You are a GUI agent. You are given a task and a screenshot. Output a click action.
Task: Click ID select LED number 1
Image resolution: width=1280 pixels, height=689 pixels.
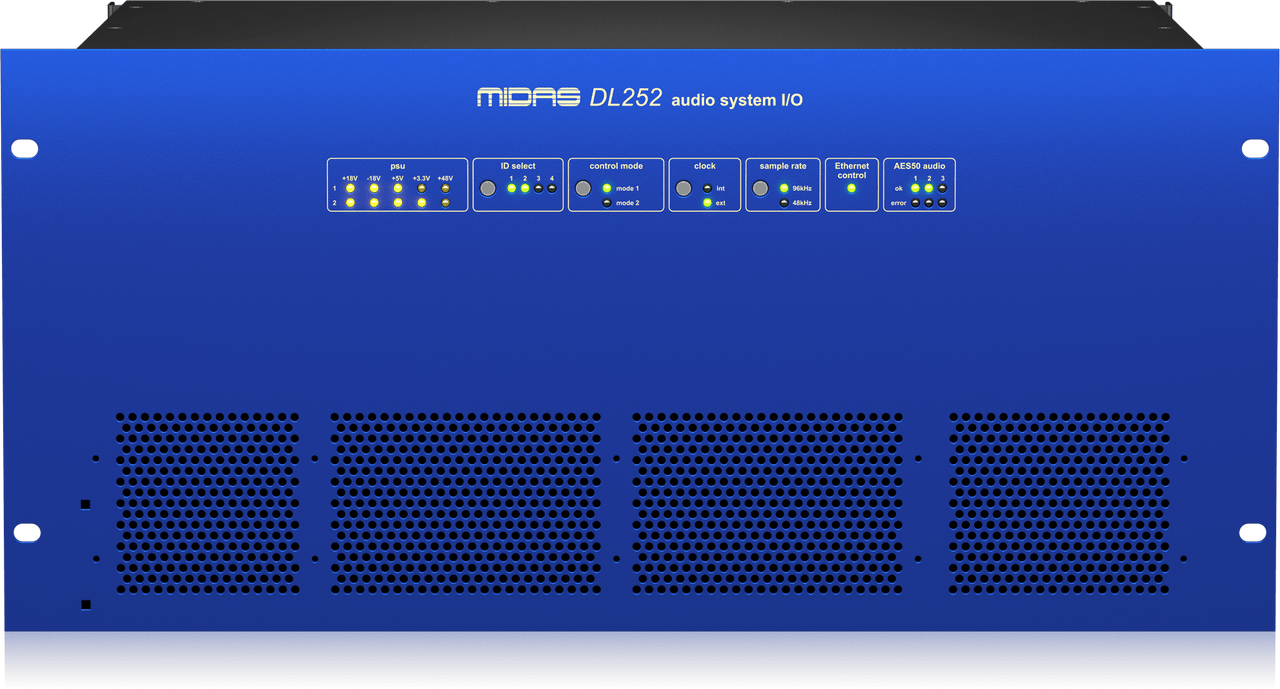point(511,188)
